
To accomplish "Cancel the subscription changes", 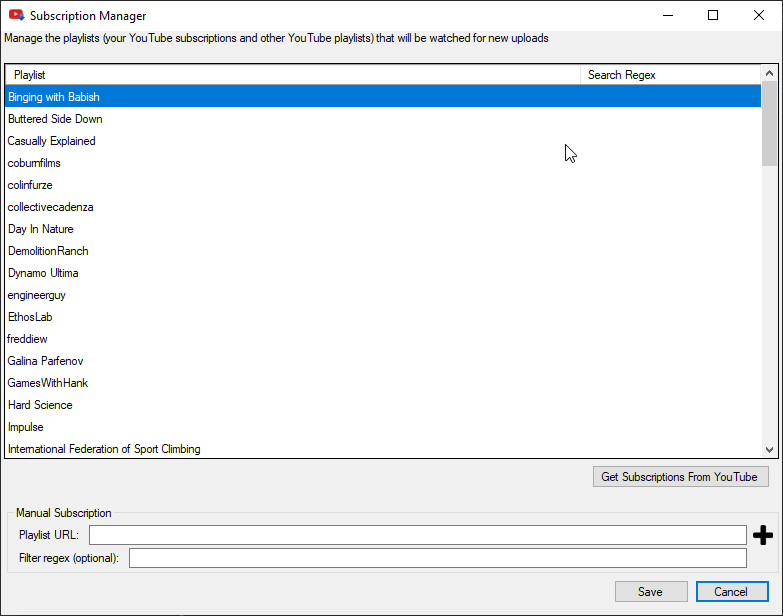I will point(732,592).
